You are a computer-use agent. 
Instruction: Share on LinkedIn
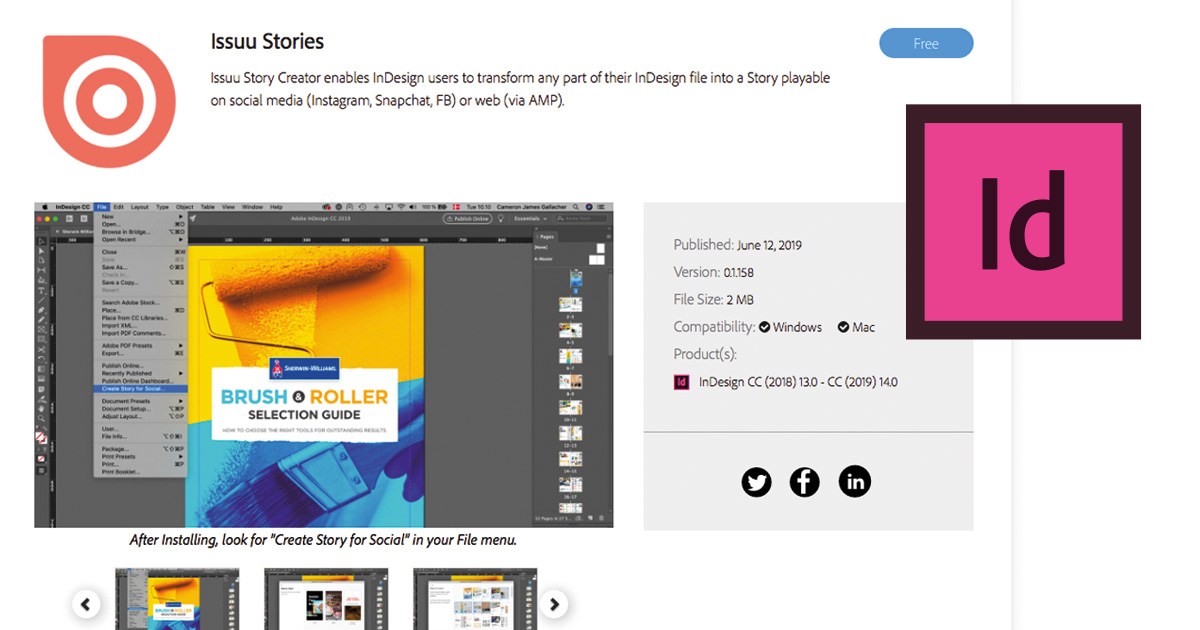click(855, 482)
